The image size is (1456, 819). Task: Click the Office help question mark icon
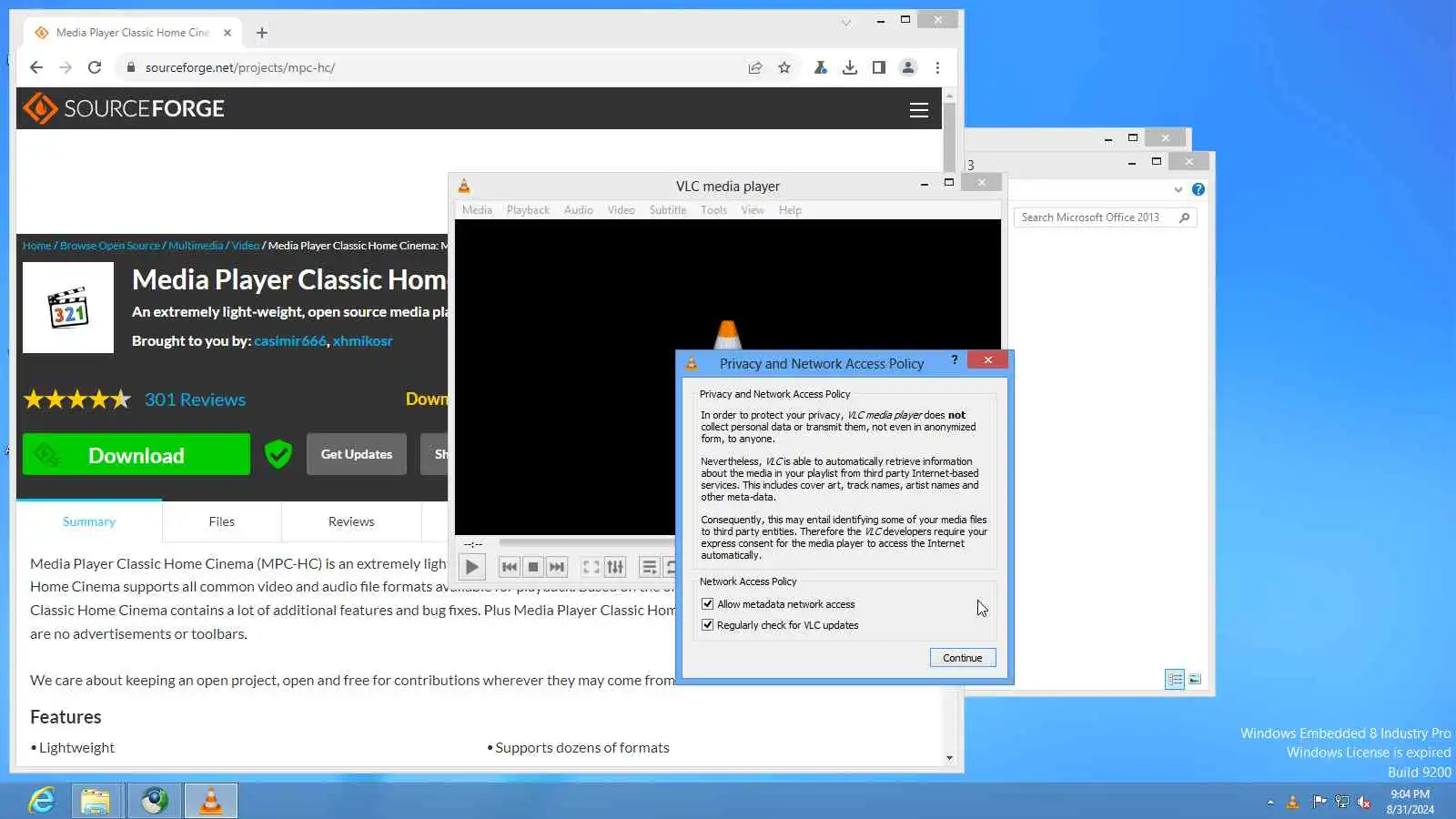pos(1198,189)
